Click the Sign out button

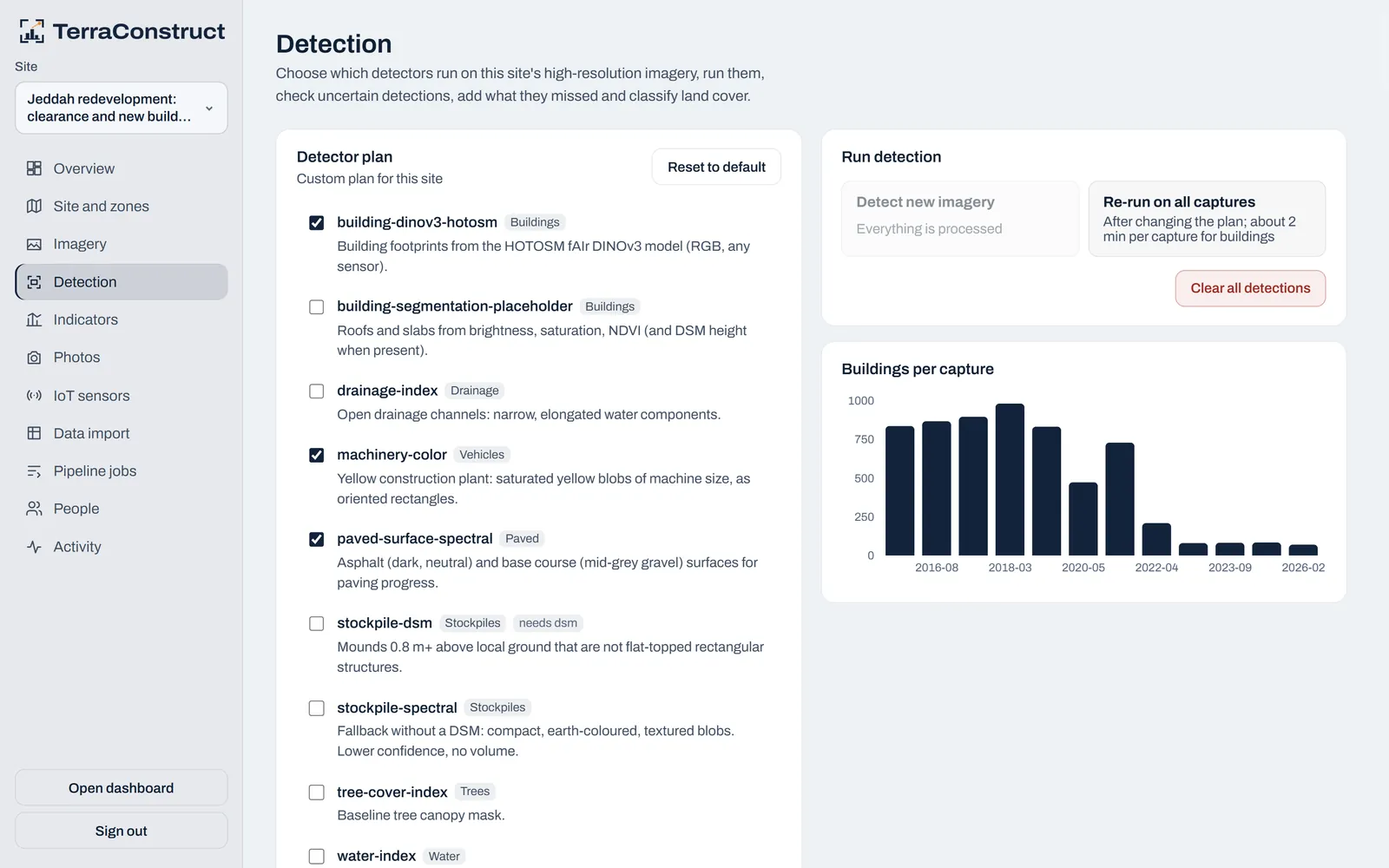[x=122, y=831]
